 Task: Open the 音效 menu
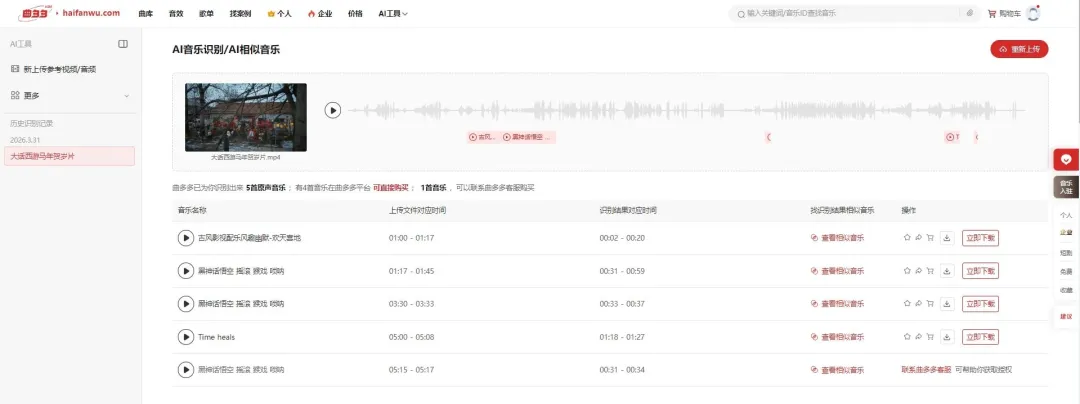[x=176, y=13]
